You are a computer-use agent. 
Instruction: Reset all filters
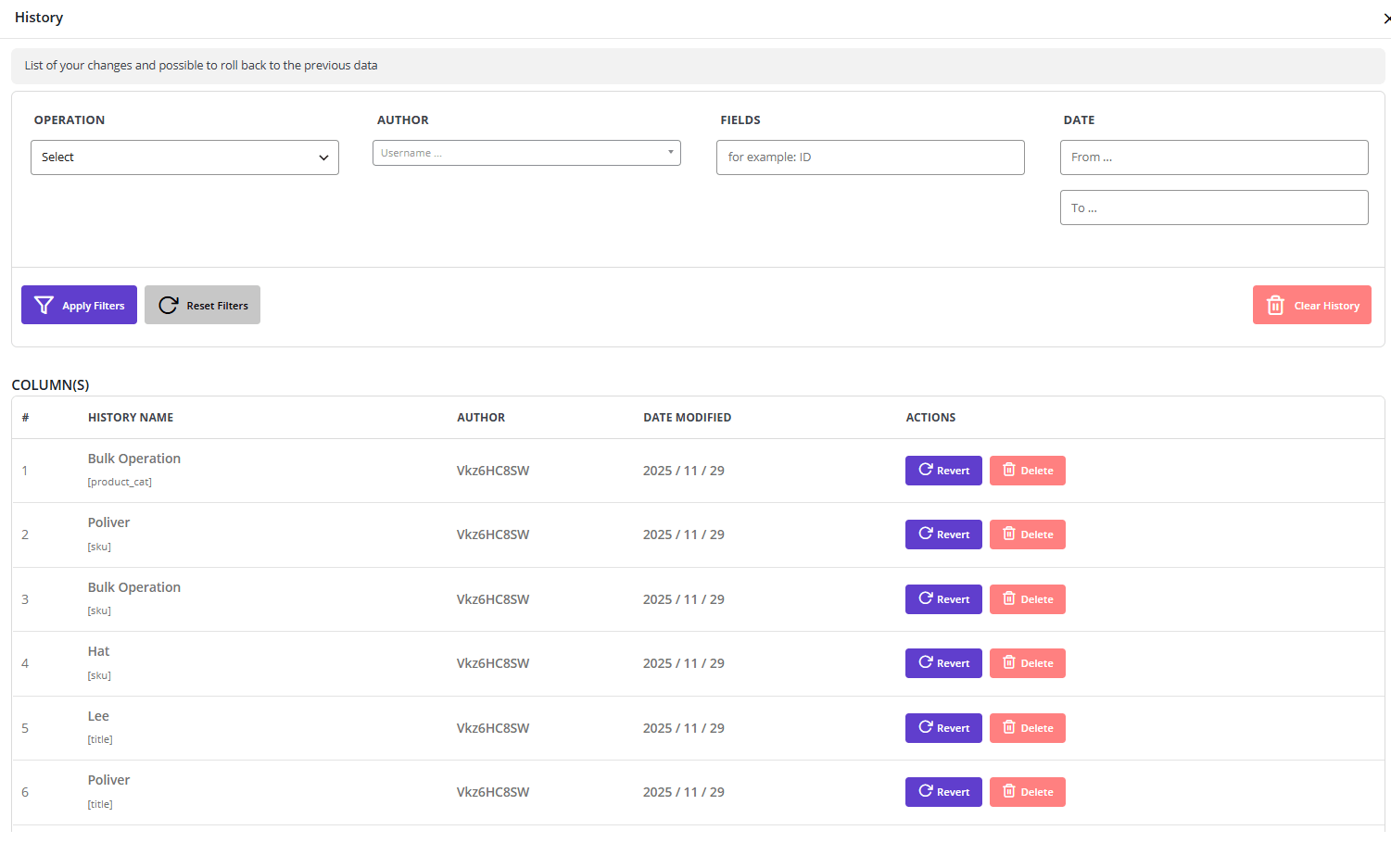[202, 305]
